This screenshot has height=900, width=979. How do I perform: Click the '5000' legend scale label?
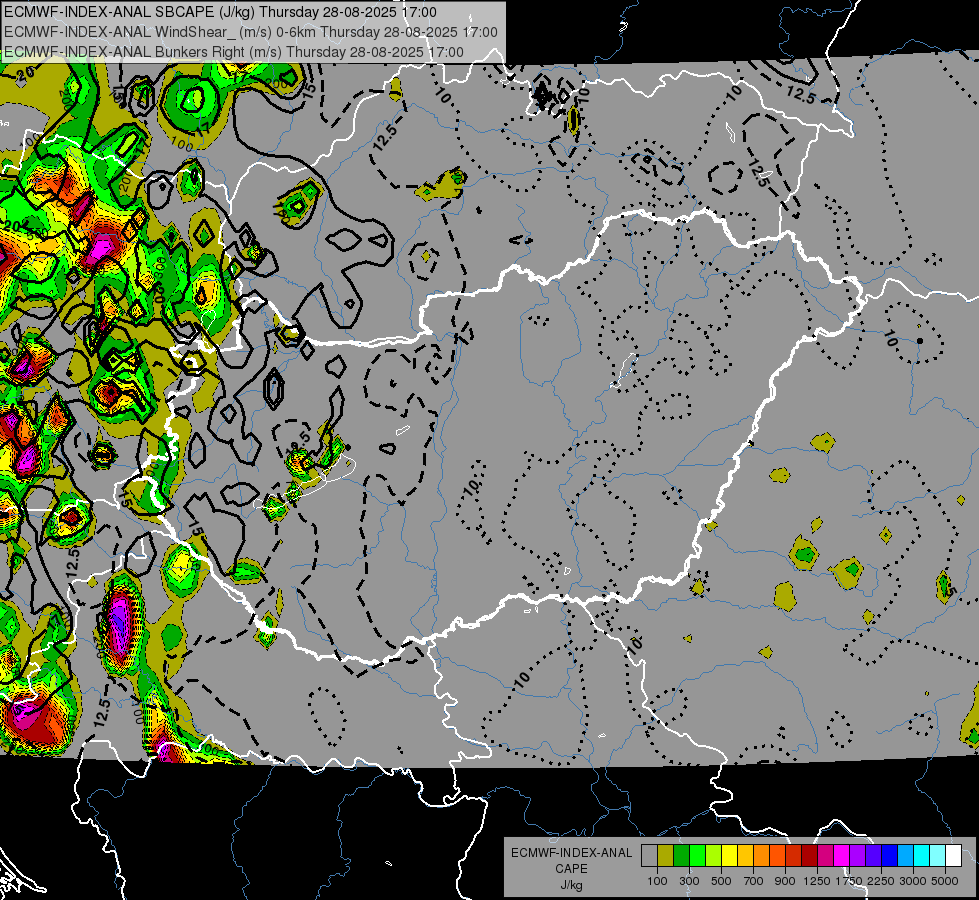pyautogui.click(x=946, y=881)
